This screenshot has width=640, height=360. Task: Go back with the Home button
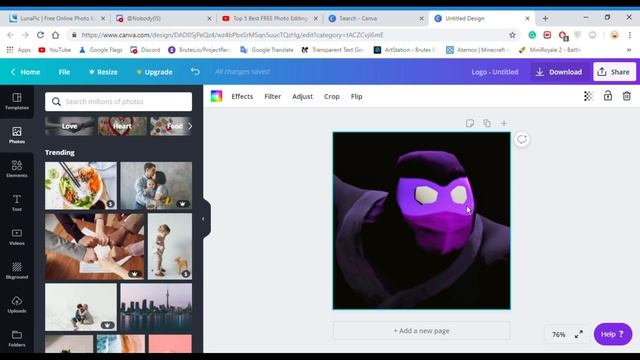coord(25,72)
